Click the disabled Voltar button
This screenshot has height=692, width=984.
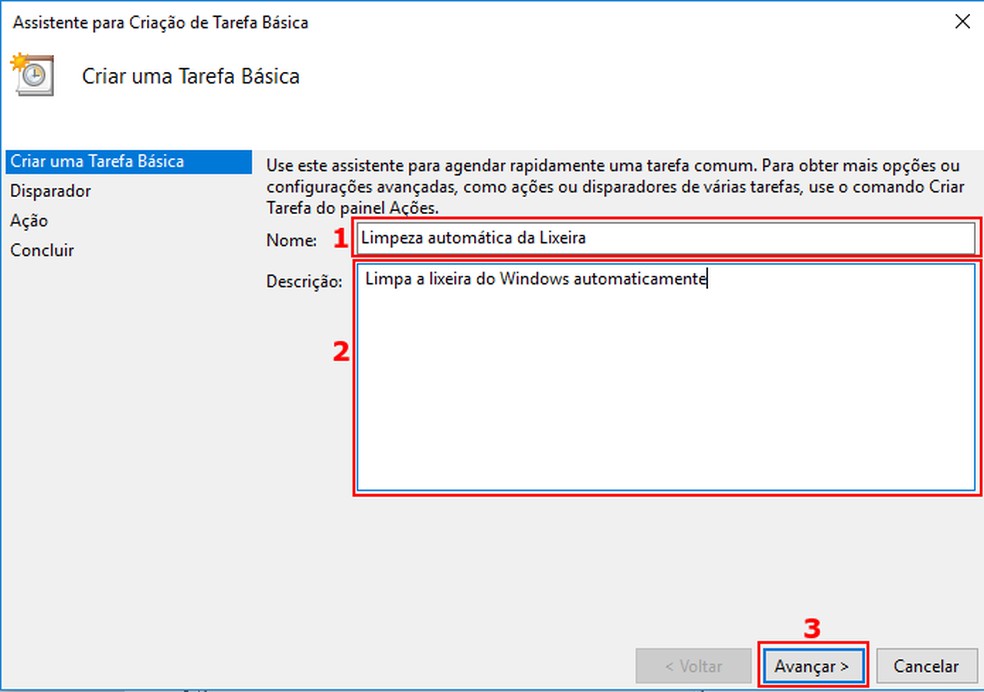point(693,666)
